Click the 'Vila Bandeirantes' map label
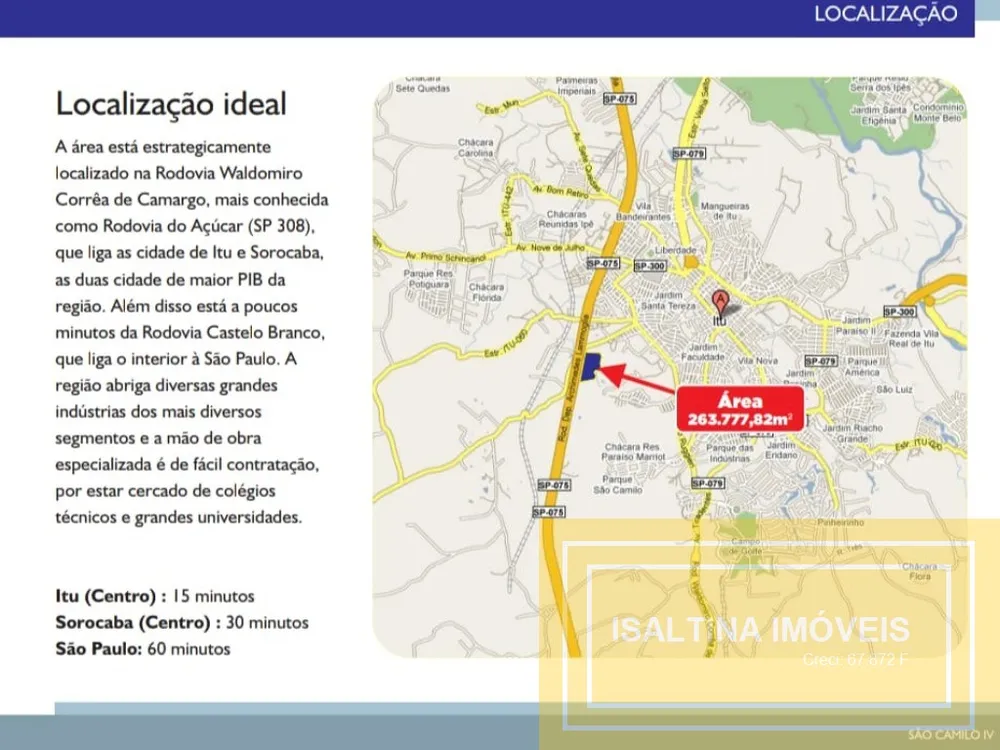The height and width of the screenshot is (750, 1000). pos(643,212)
